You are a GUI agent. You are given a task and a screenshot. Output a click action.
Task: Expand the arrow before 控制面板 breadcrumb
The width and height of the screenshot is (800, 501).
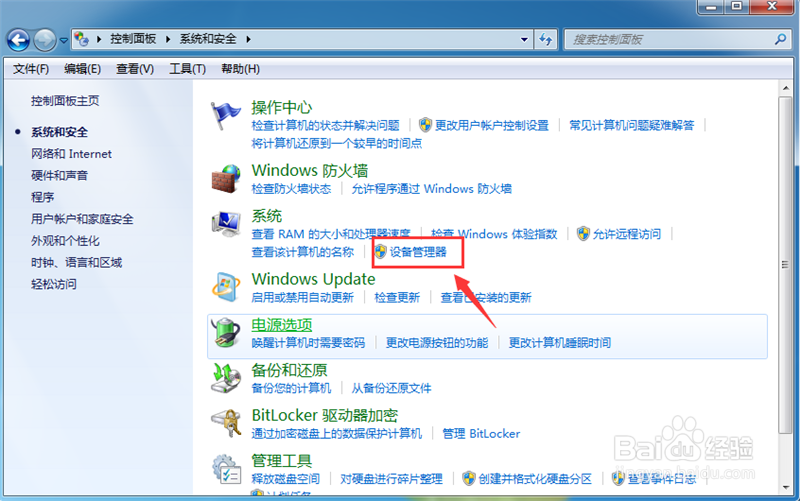[99, 39]
